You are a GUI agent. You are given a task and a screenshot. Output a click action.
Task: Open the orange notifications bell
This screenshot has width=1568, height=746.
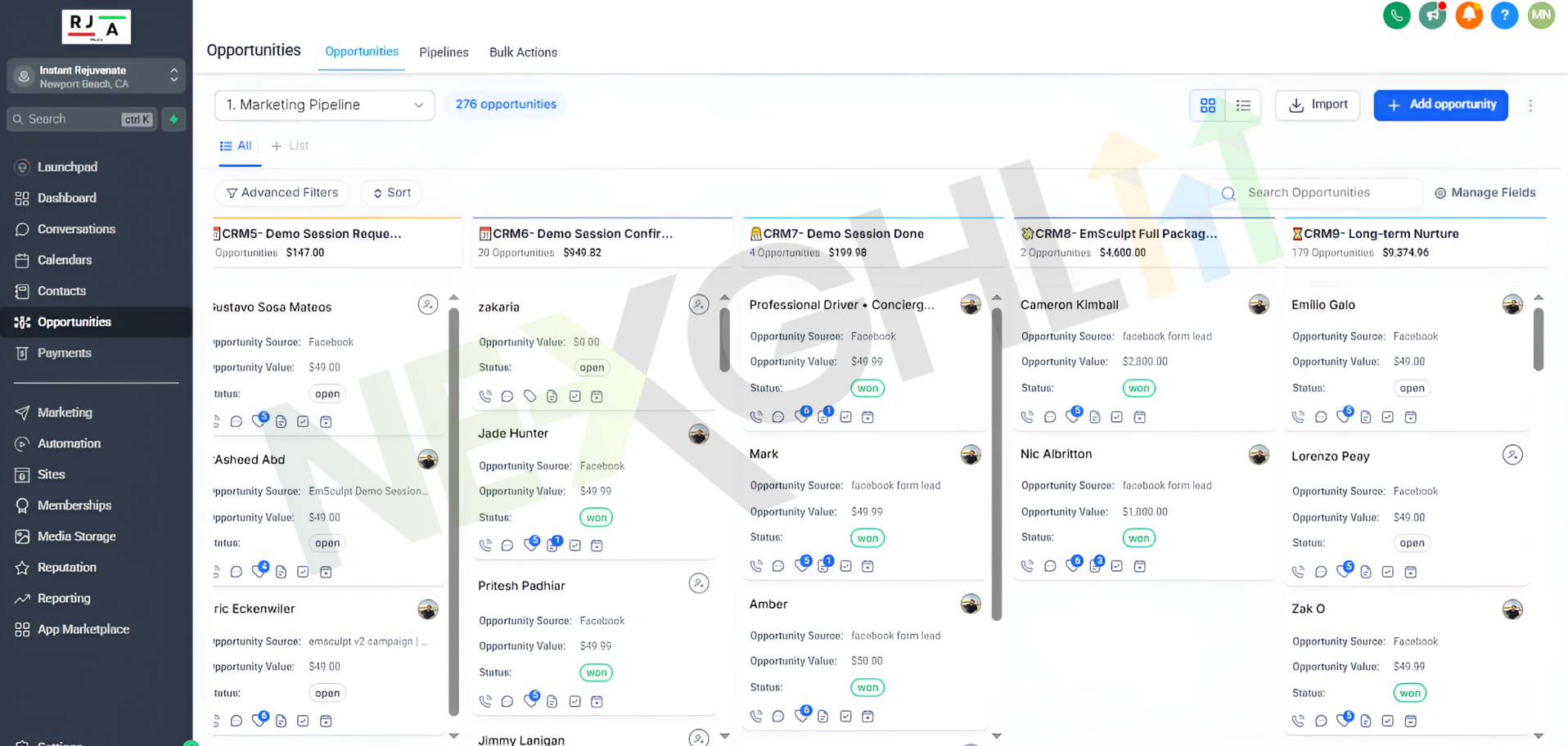[1468, 16]
